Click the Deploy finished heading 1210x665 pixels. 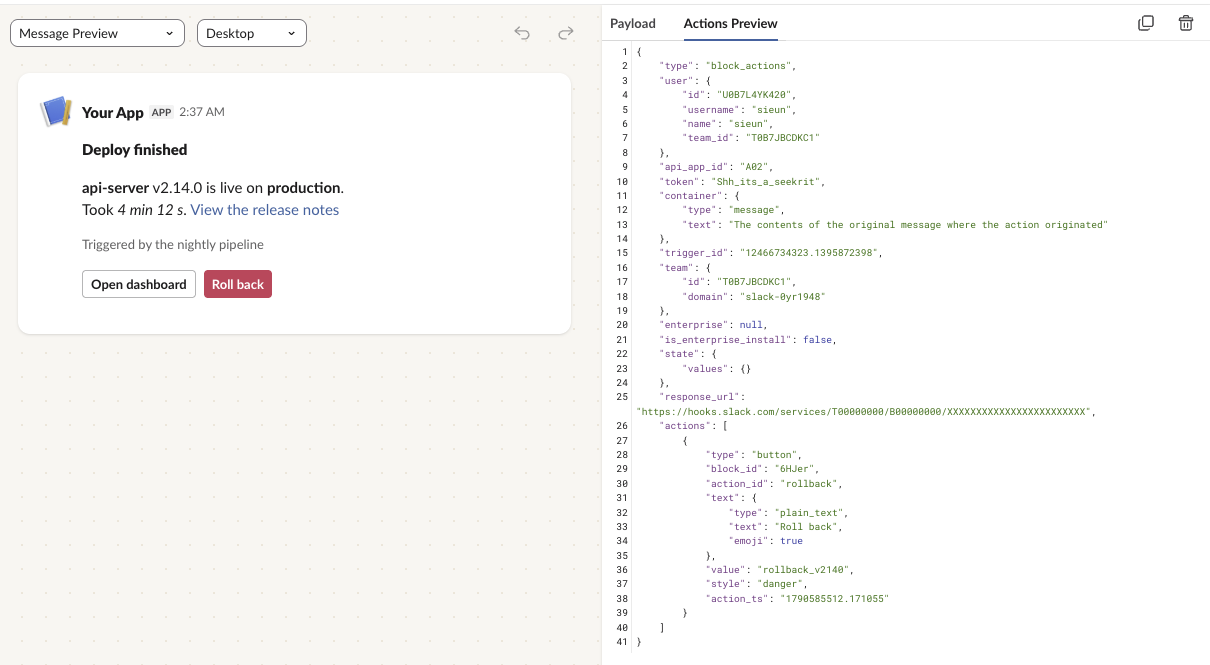[x=135, y=150]
